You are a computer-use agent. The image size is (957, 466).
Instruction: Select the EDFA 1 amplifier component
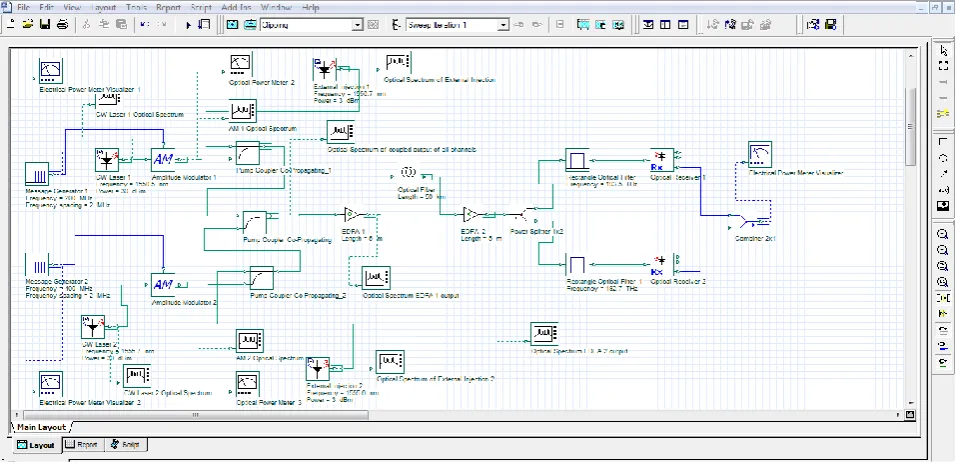click(x=352, y=215)
